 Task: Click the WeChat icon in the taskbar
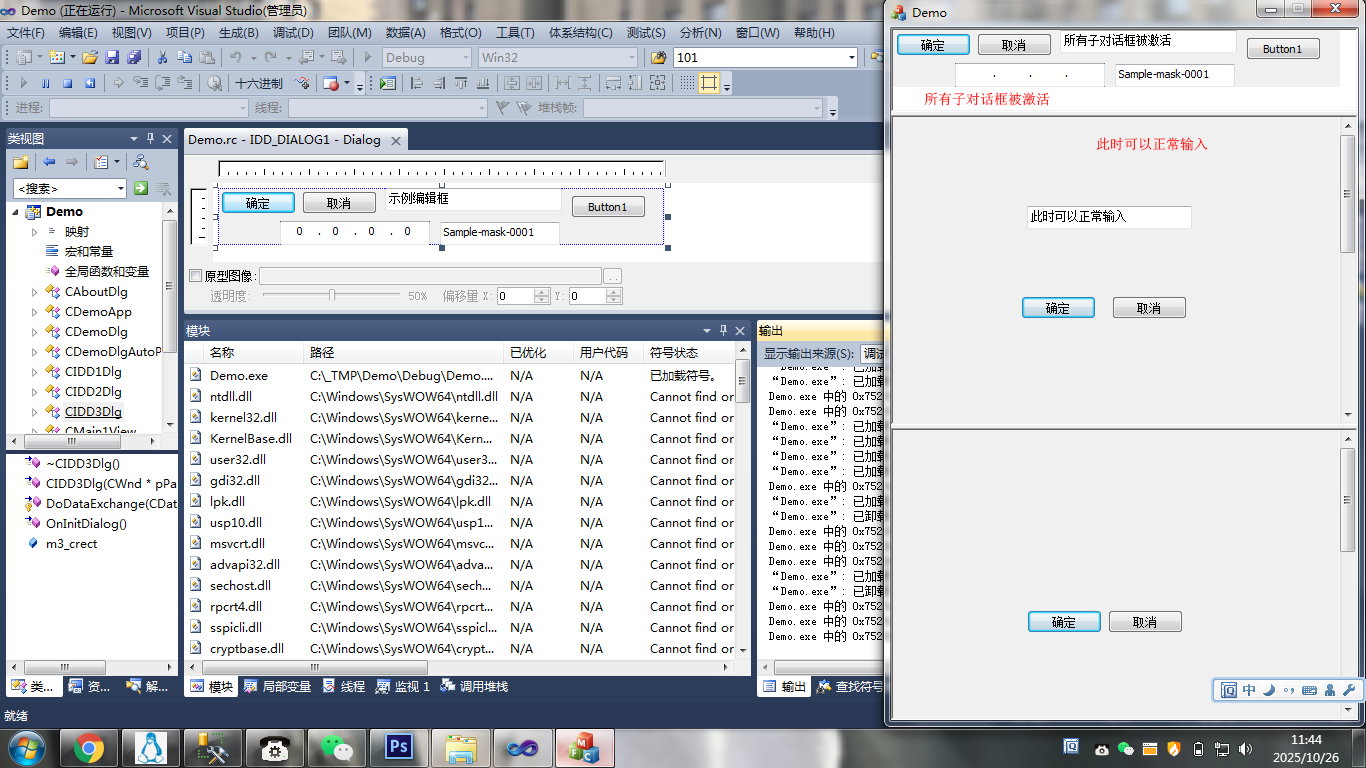point(337,748)
